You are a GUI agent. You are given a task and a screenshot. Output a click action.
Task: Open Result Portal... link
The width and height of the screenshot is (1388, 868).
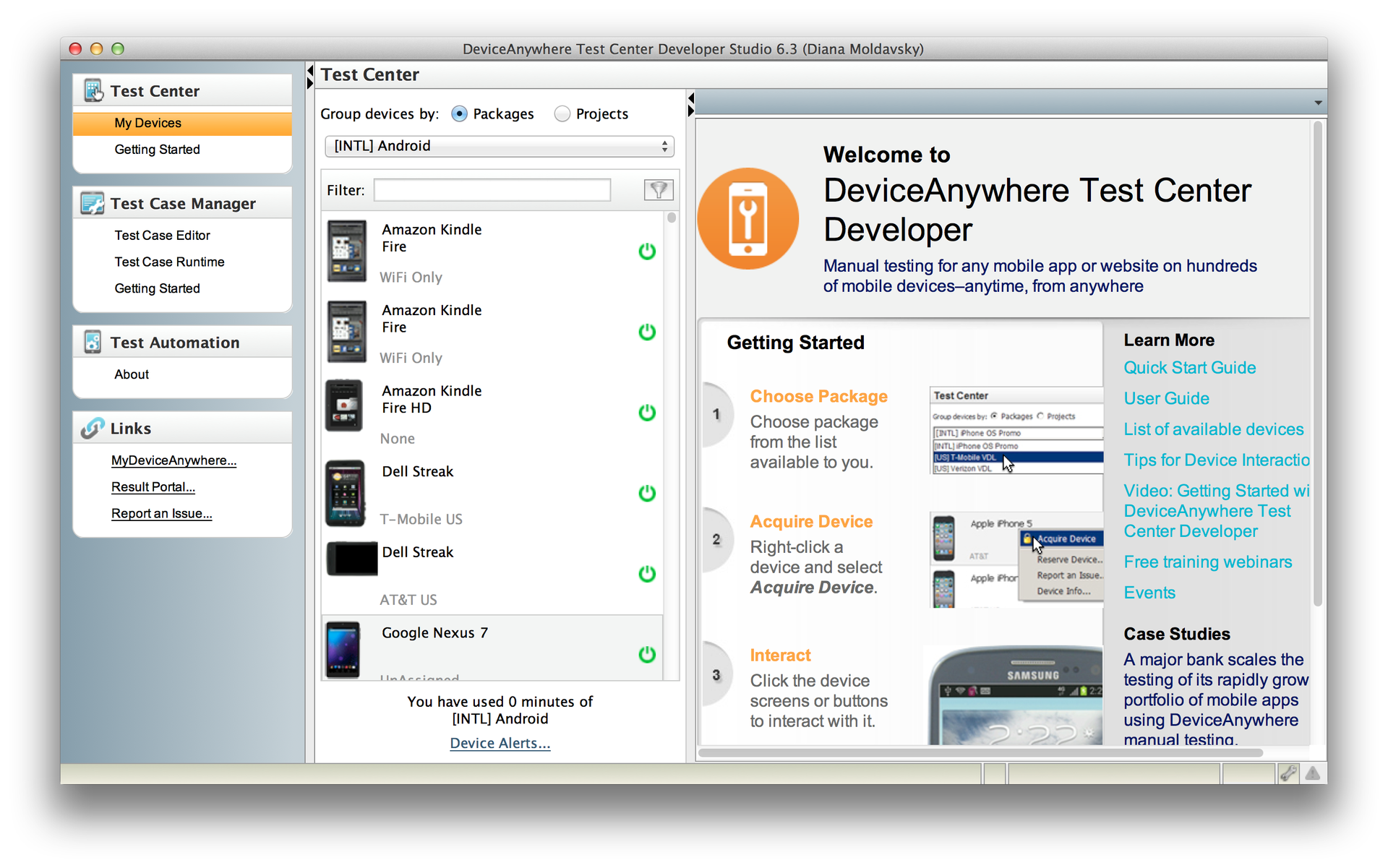tap(153, 487)
